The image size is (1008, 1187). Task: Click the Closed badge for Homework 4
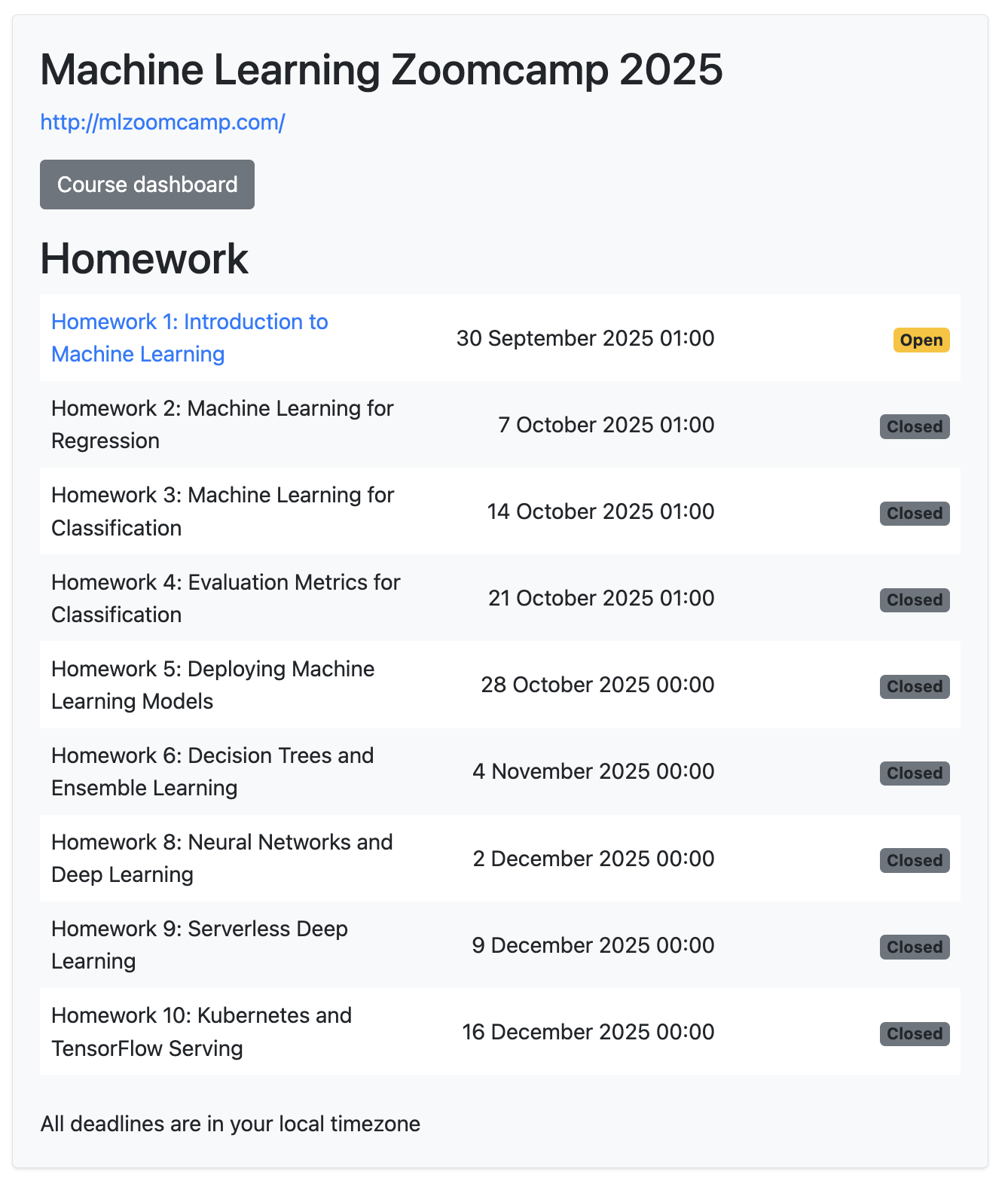point(914,600)
